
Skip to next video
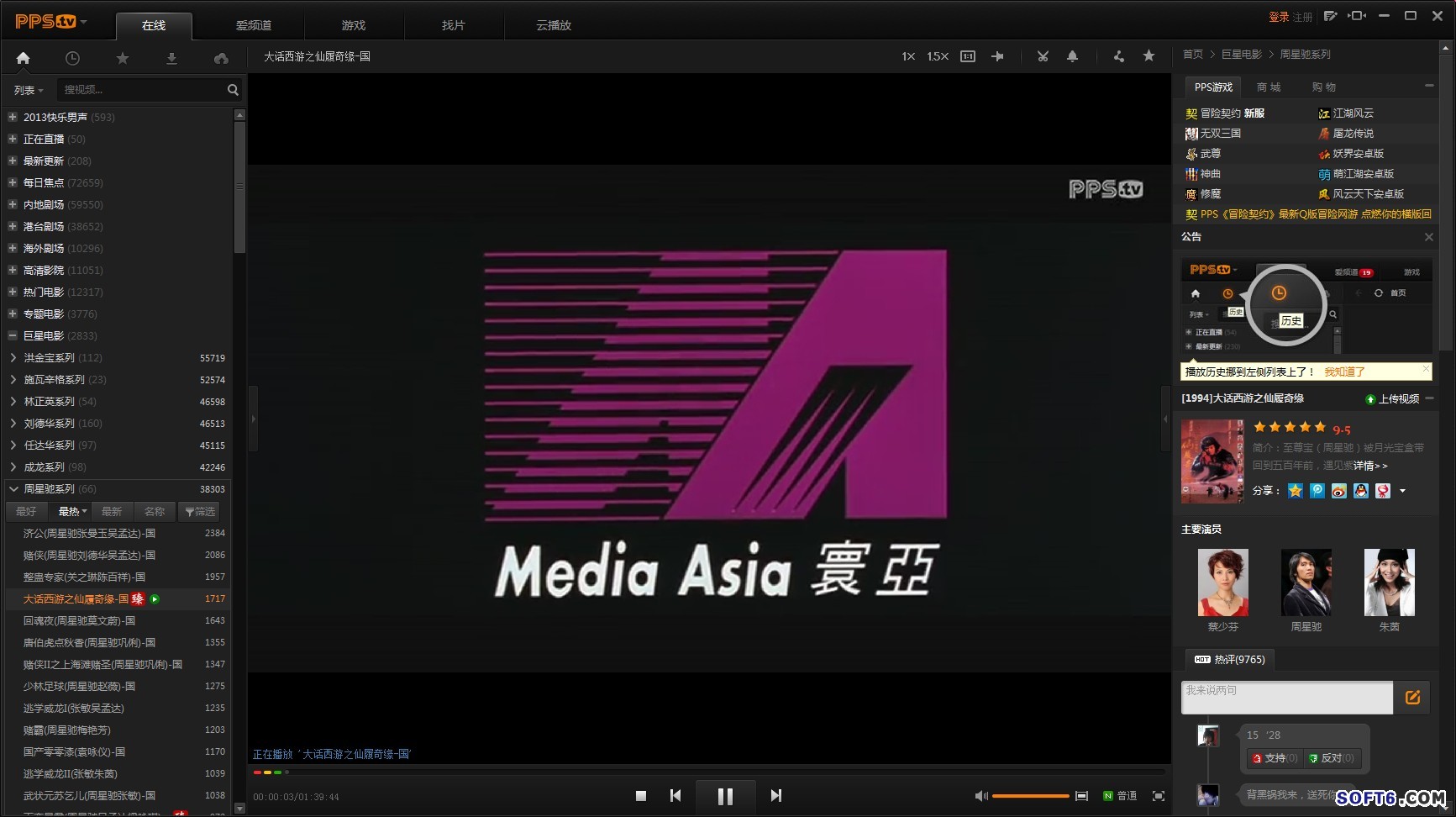click(776, 795)
